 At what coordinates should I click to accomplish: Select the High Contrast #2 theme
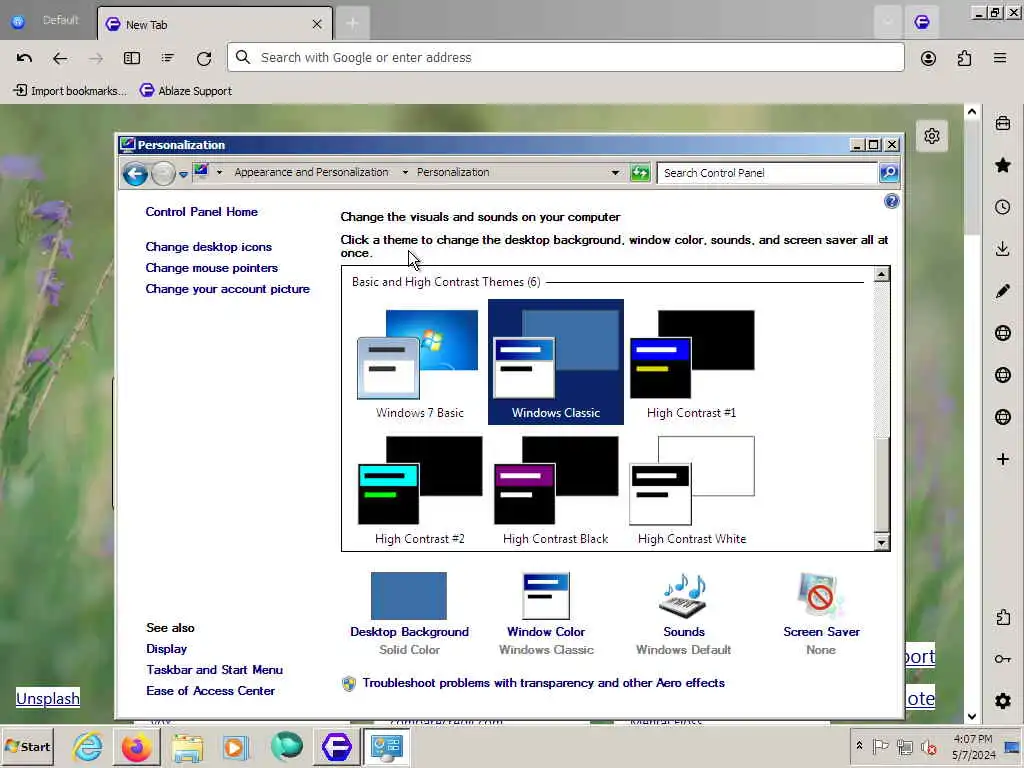pos(420,488)
